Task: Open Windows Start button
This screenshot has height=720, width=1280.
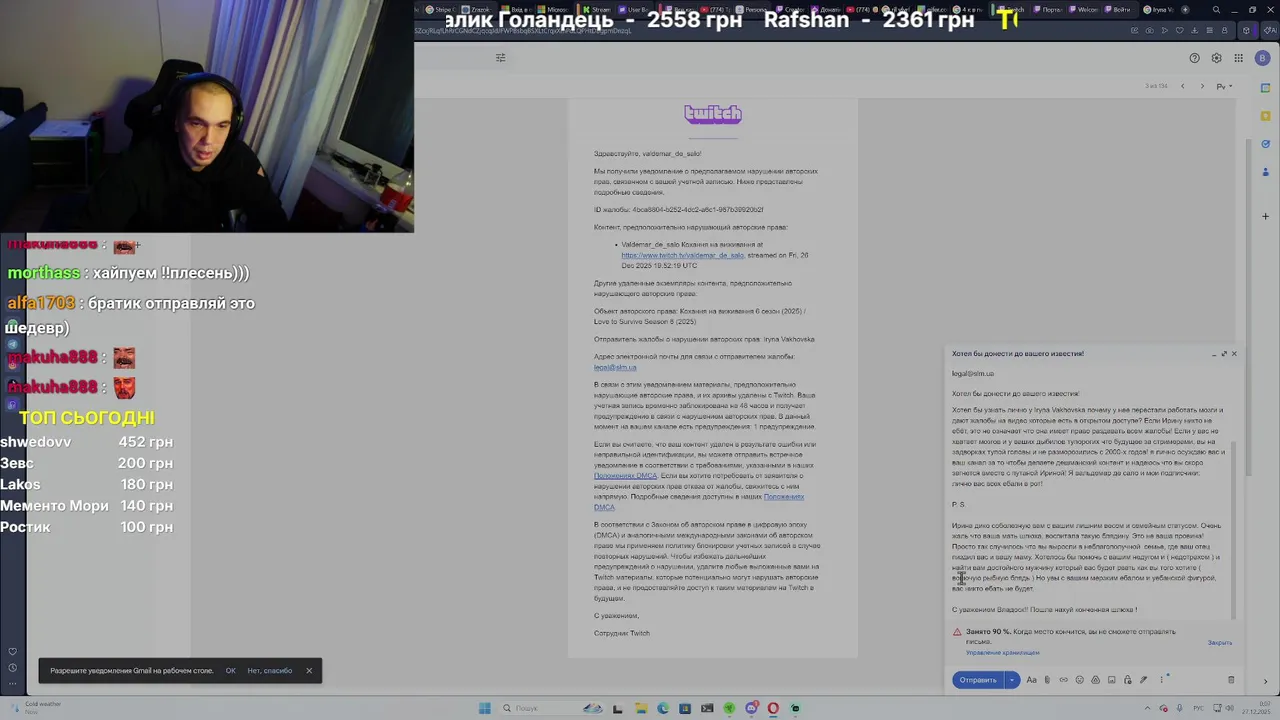Action: click(x=485, y=708)
